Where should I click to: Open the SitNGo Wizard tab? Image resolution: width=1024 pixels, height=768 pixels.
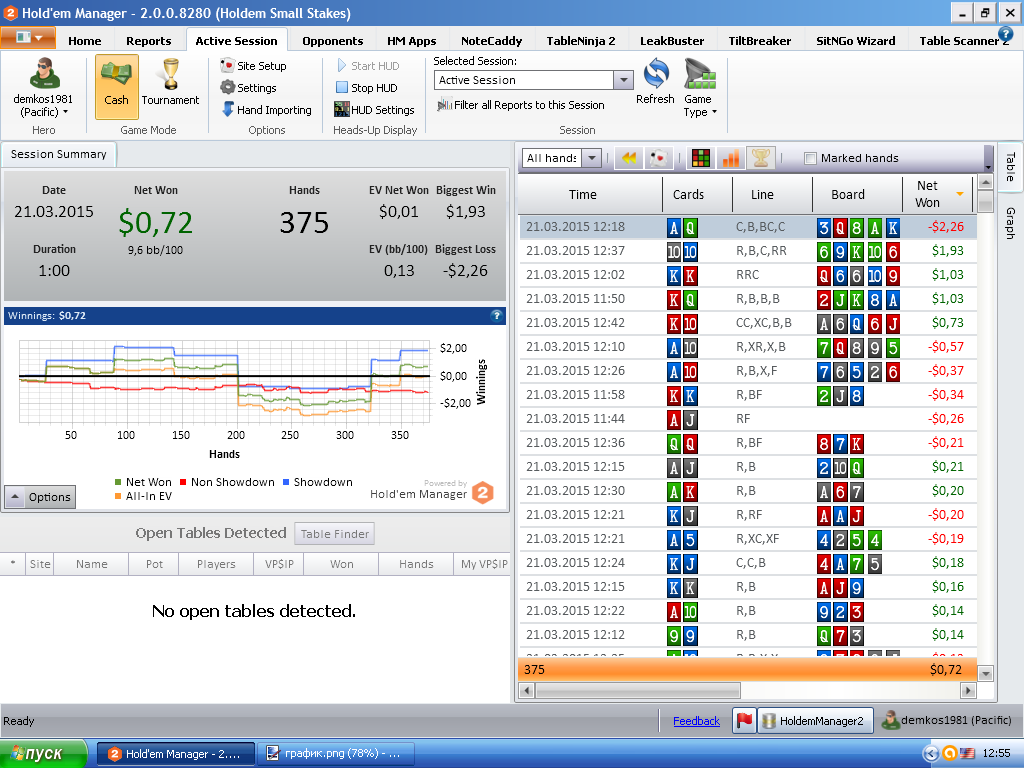click(856, 40)
